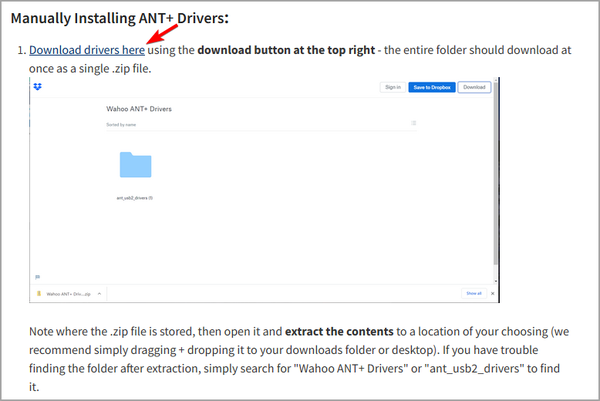Click the Dropbox screenshot image

pos(264,190)
